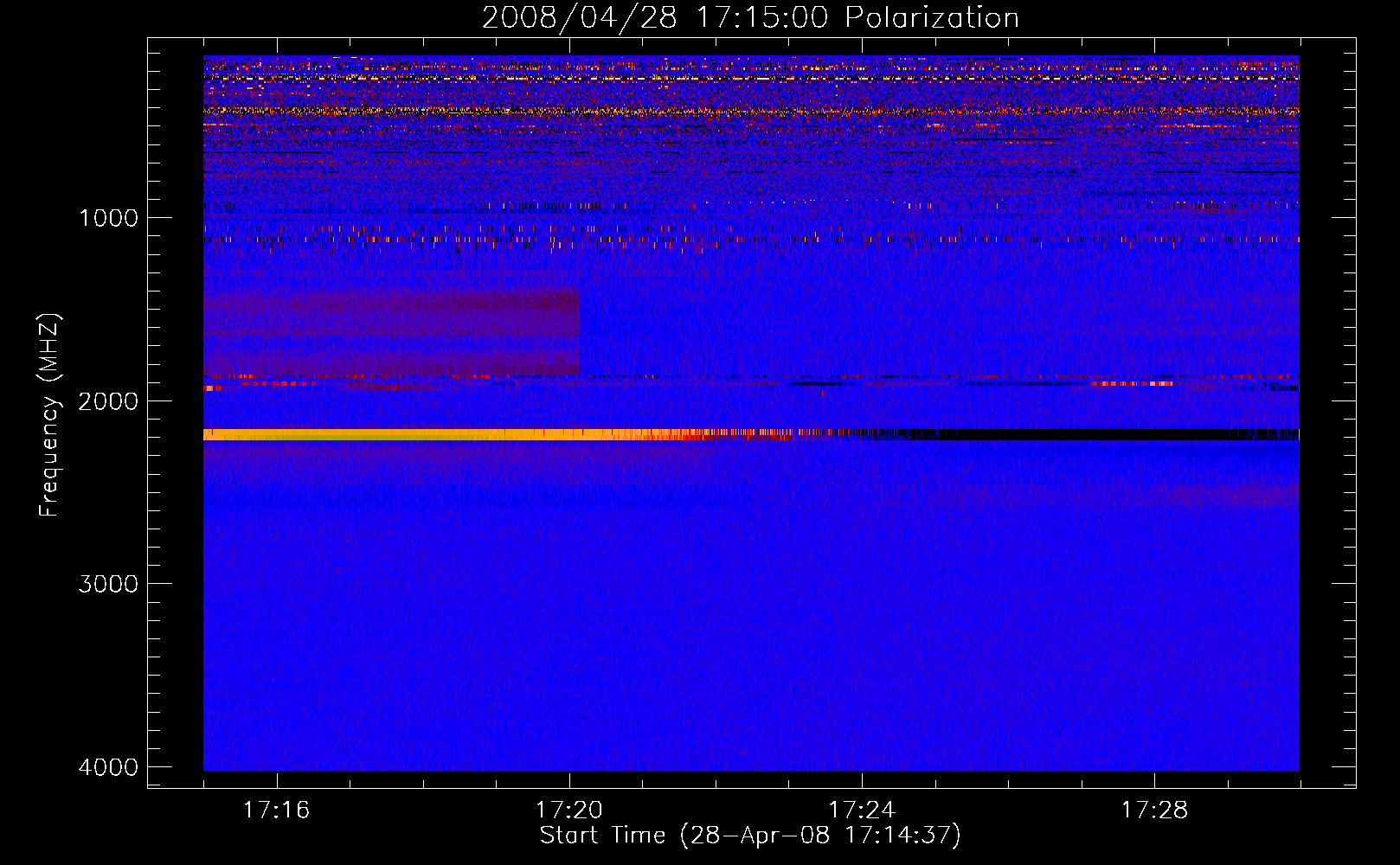Click the 17:20 time tick label
This screenshot has height=865, width=1400.
tap(569, 810)
